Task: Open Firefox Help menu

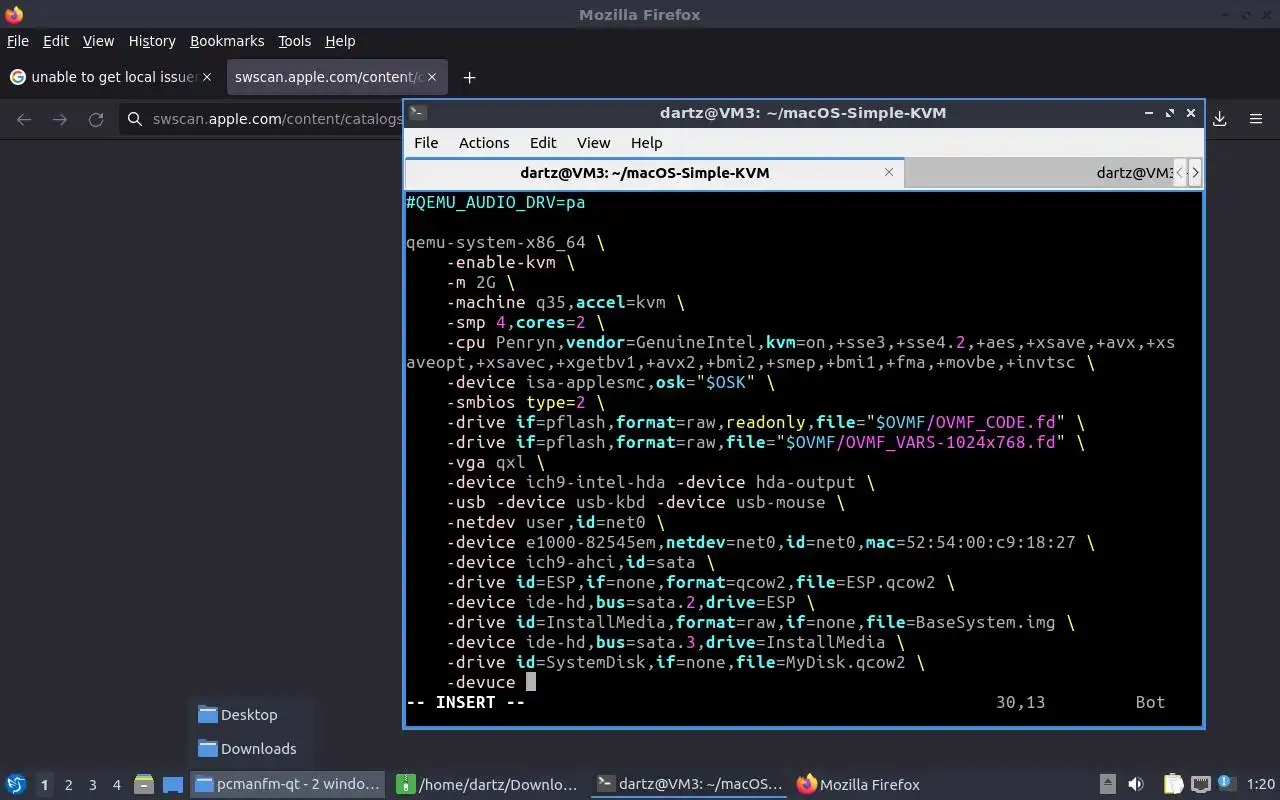Action: tap(340, 41)
